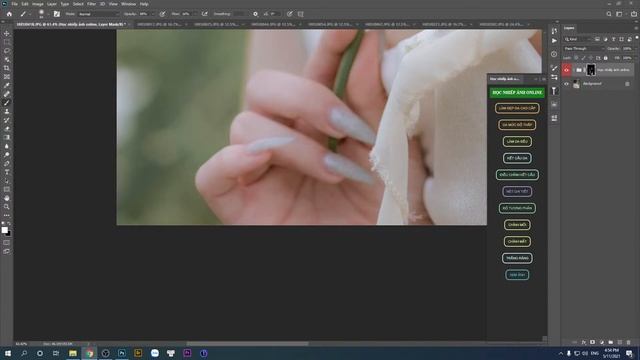This screenshot has width=640, height=360.
Task: Select the Eraser tool
Action: [7, 129]
